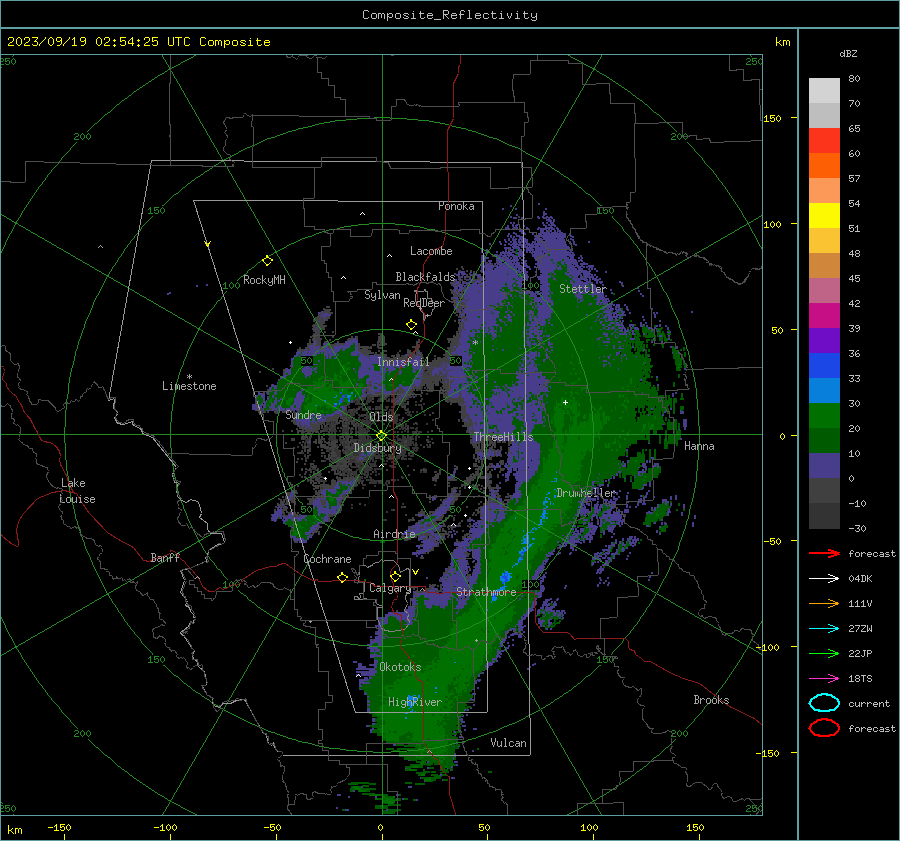The height and width of the screenshot is (841, 900).
Task: Select the slate purple 10-0 dBZ swatch
Action: point(824,466)
